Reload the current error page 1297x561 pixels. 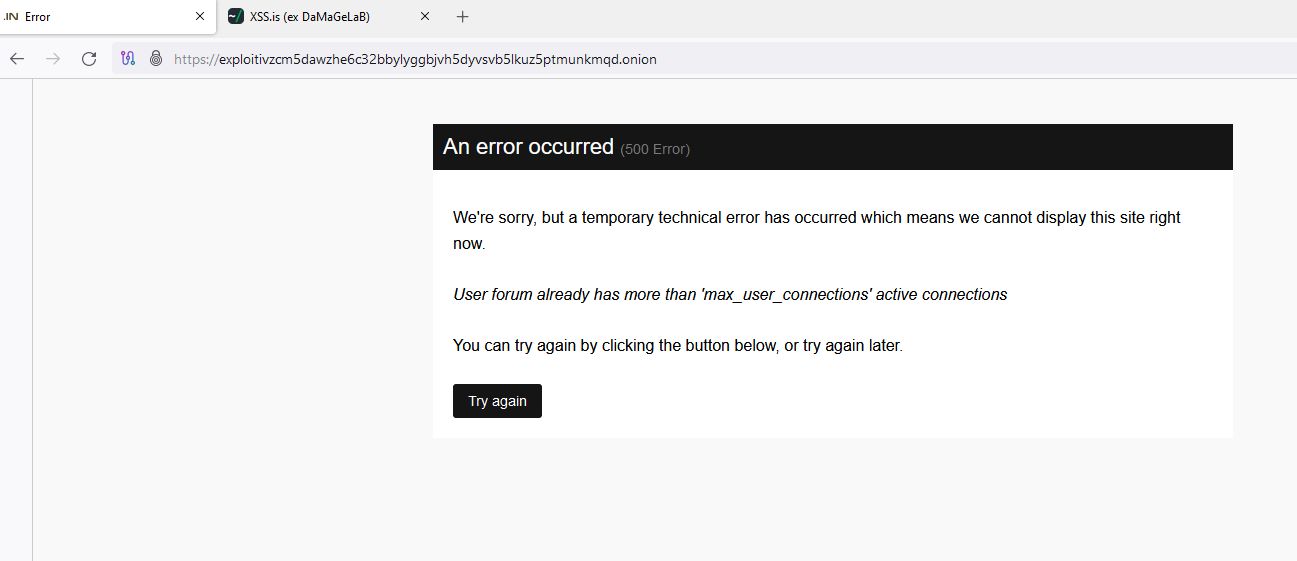89,59
